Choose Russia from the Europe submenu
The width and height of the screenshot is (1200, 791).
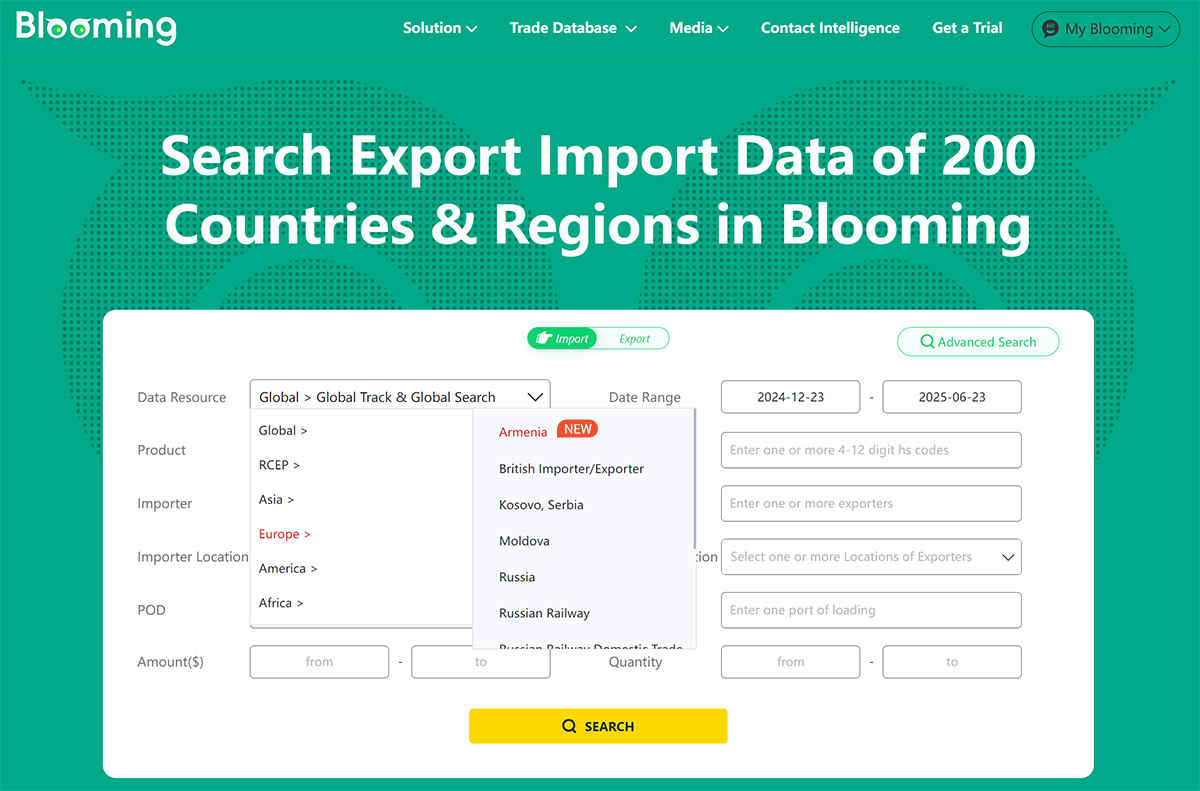[517, 577]
